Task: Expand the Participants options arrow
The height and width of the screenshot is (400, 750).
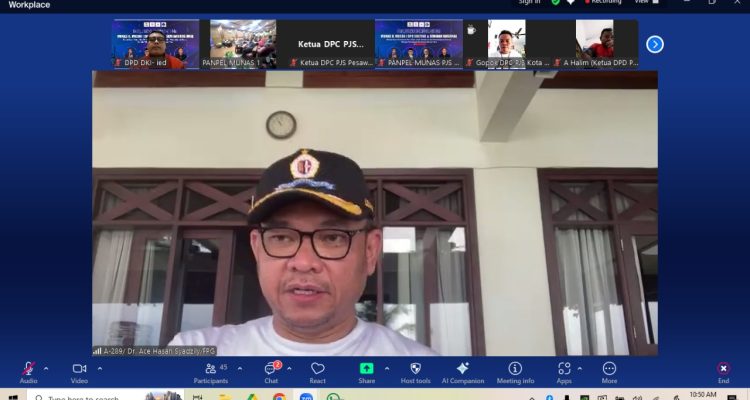Action: click(239, 368)
